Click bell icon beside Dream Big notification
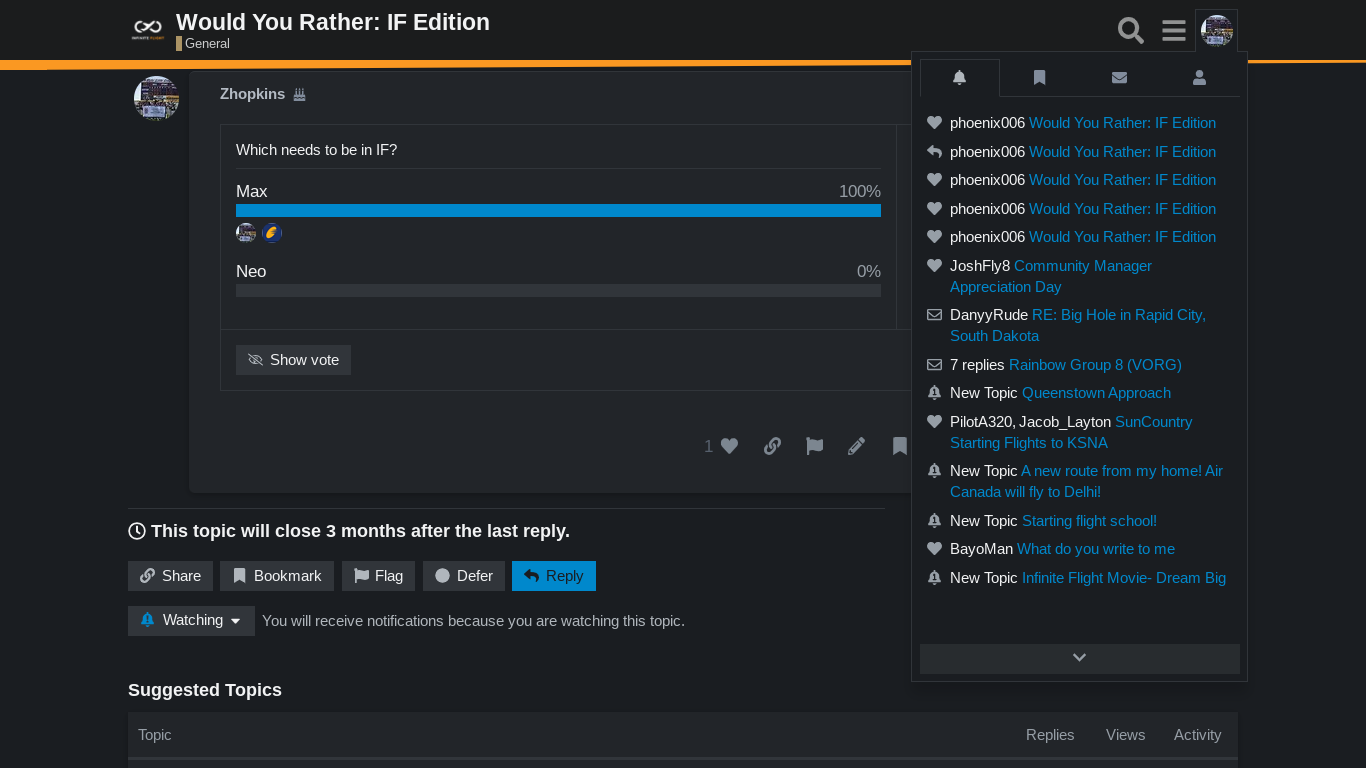Image resolution: width=1366 pixels, height=768 pixels. pos(934,578)
